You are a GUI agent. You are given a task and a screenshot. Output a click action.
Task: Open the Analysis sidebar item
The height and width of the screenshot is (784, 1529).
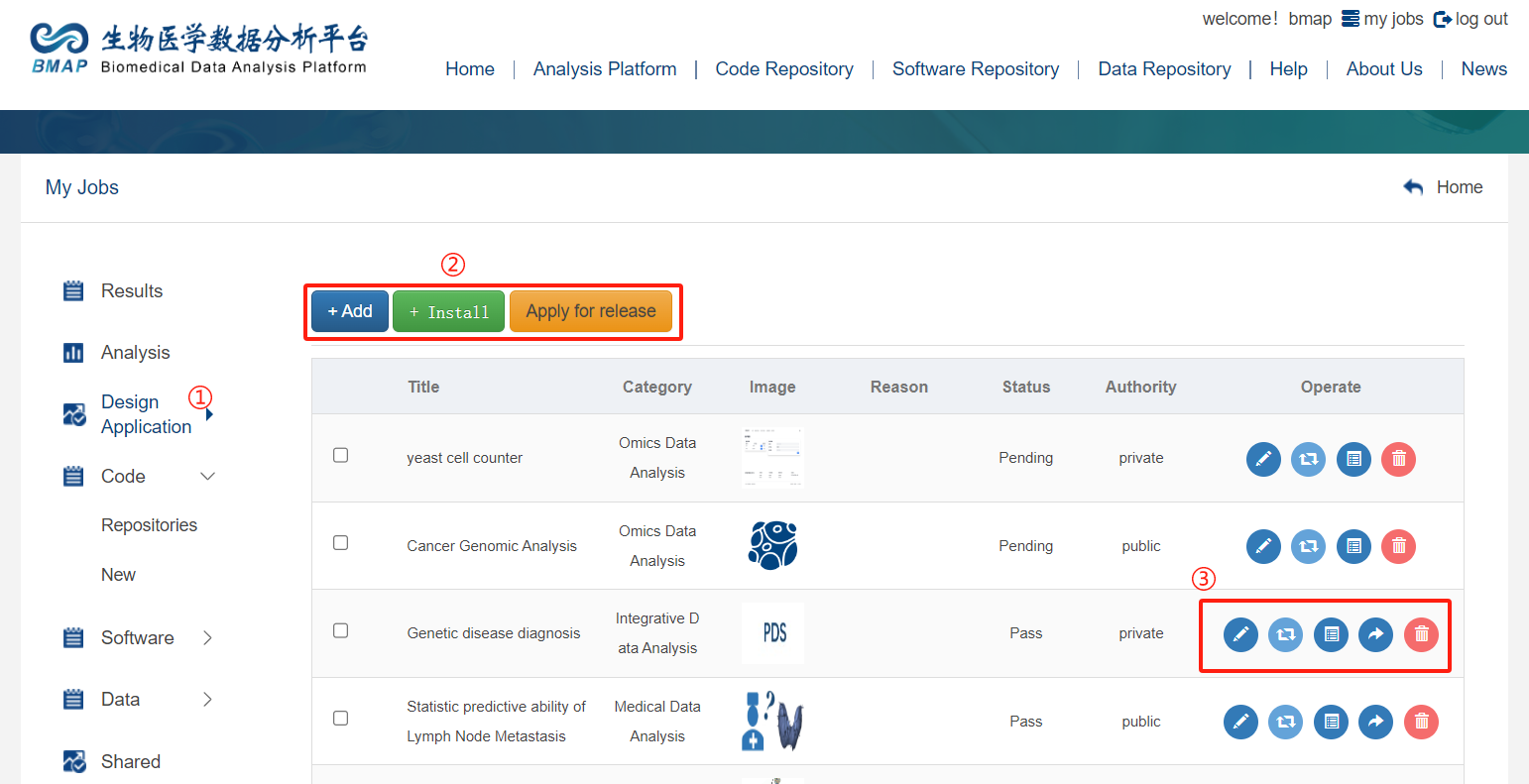coord(136,353)
